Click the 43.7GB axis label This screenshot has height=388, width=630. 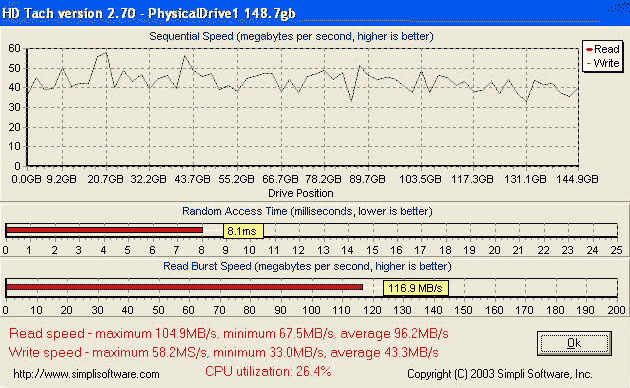point(192,179)
